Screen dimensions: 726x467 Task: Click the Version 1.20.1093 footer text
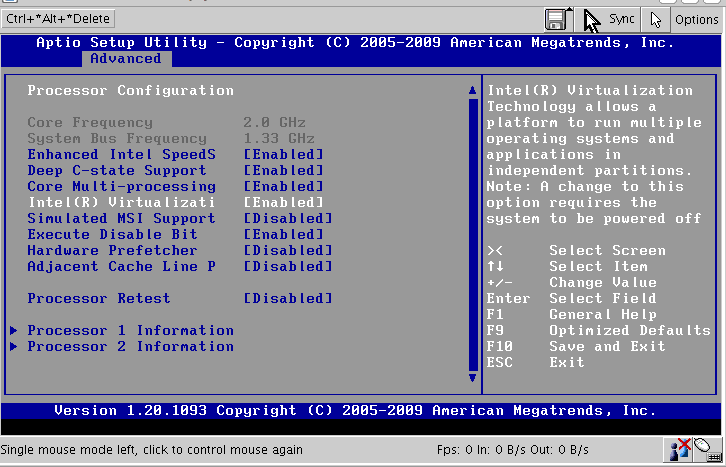point(355,411)
